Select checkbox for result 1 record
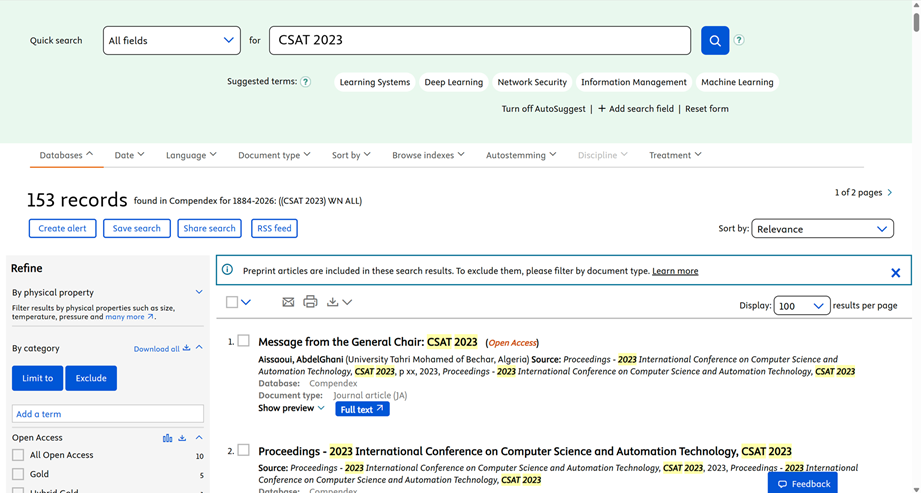Image resolution: width=921 pixels, height=493 pixels. click(x=243, y=341)
